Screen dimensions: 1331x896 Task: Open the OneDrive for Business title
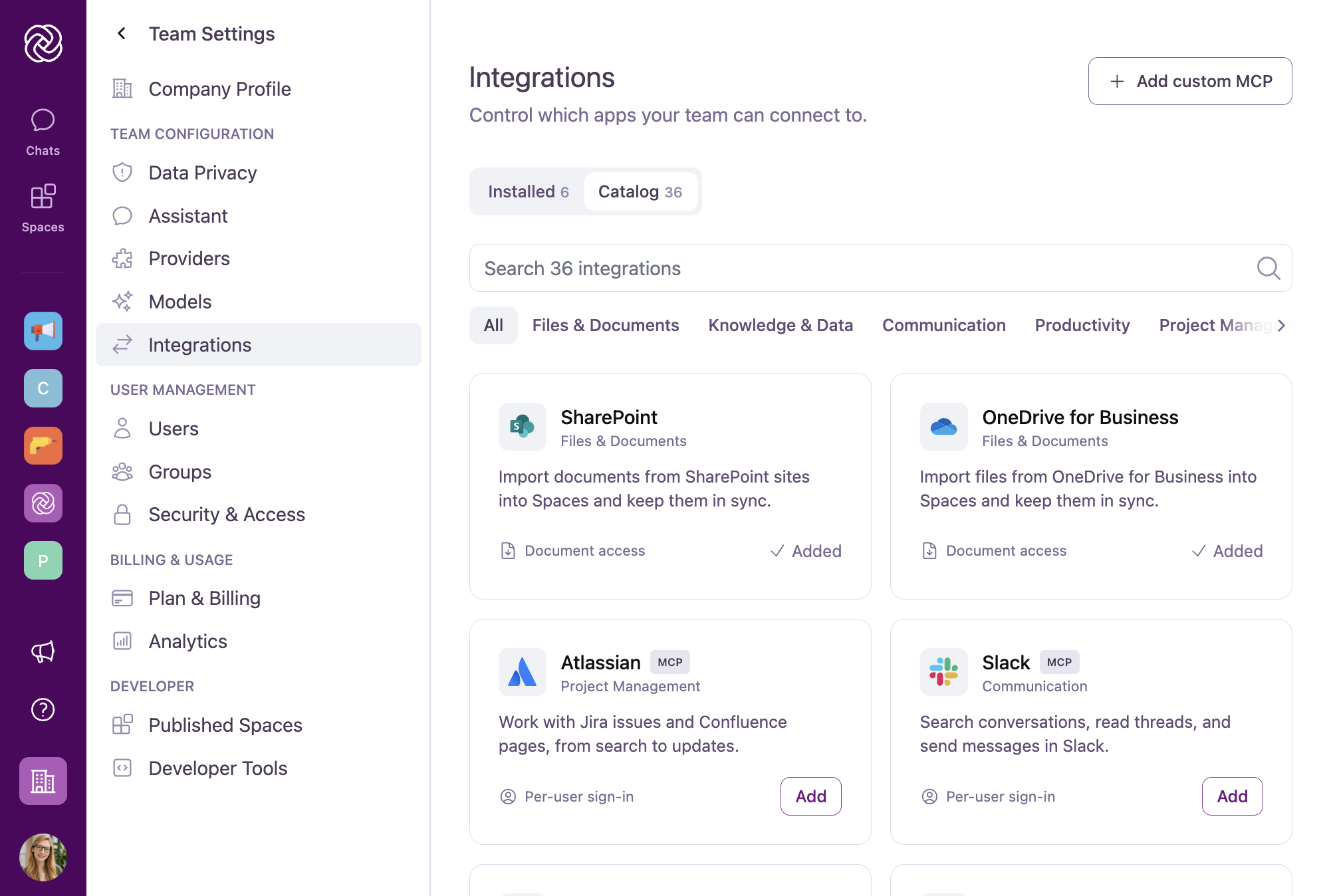(x=1080, y=417)
